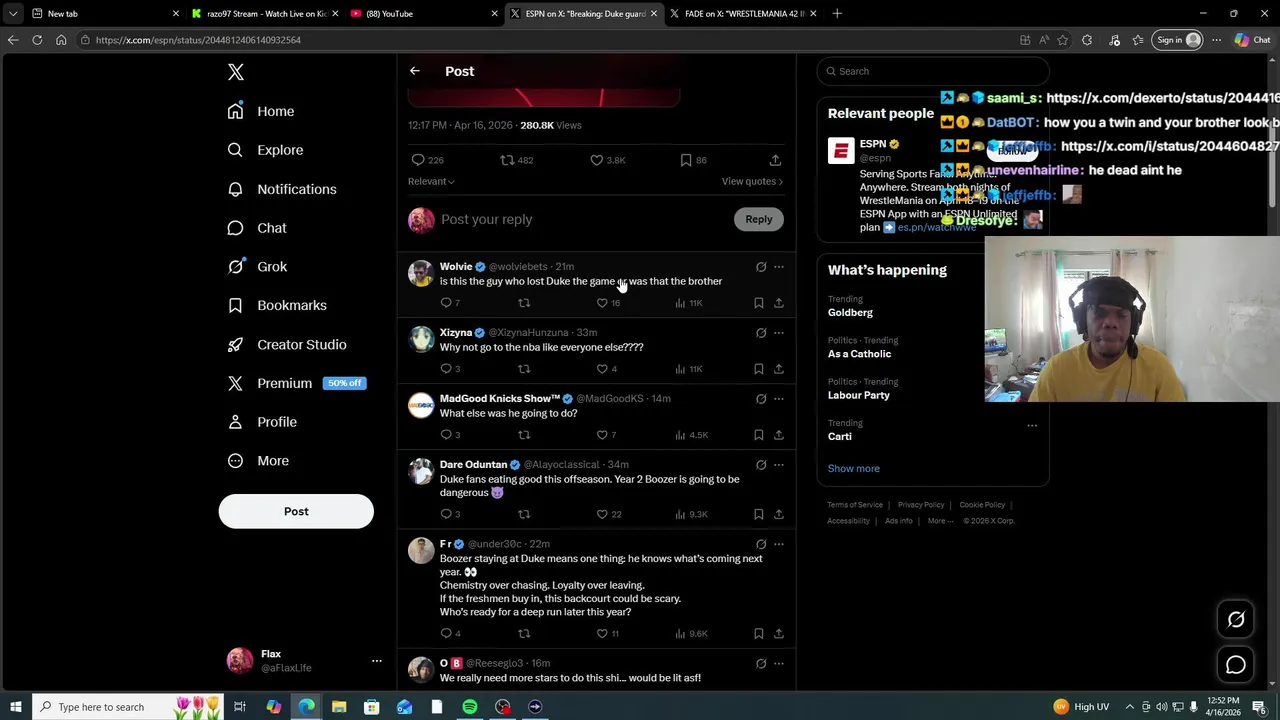Open the floating Grok button
This screenshot has height=720, width=1280.
pos(1236,620)
